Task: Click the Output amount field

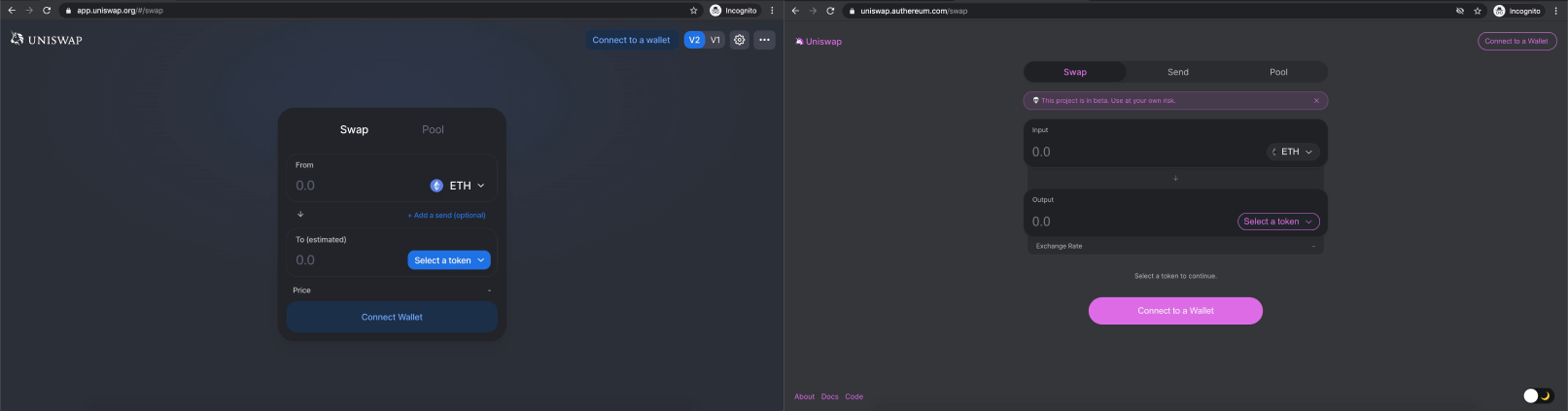Action: pyautogui.click(x=1132, y=222)
